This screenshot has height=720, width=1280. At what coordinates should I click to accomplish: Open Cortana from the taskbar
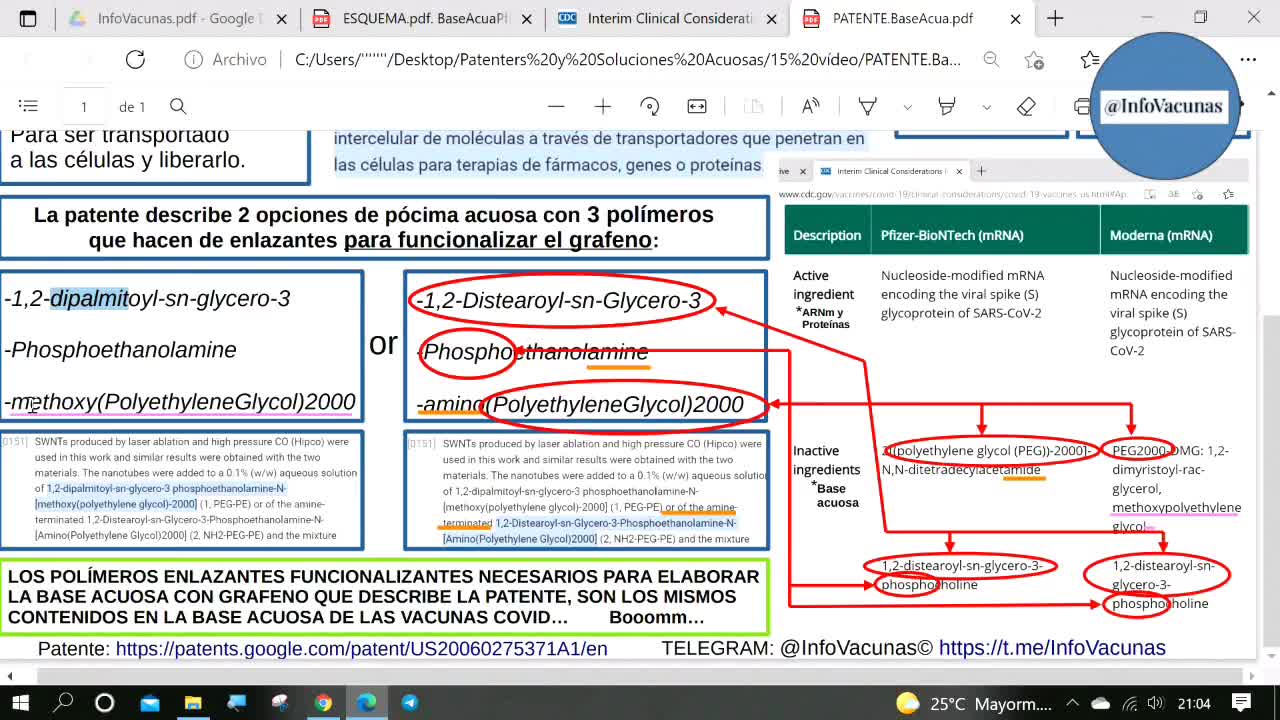(x=105, y=703)
